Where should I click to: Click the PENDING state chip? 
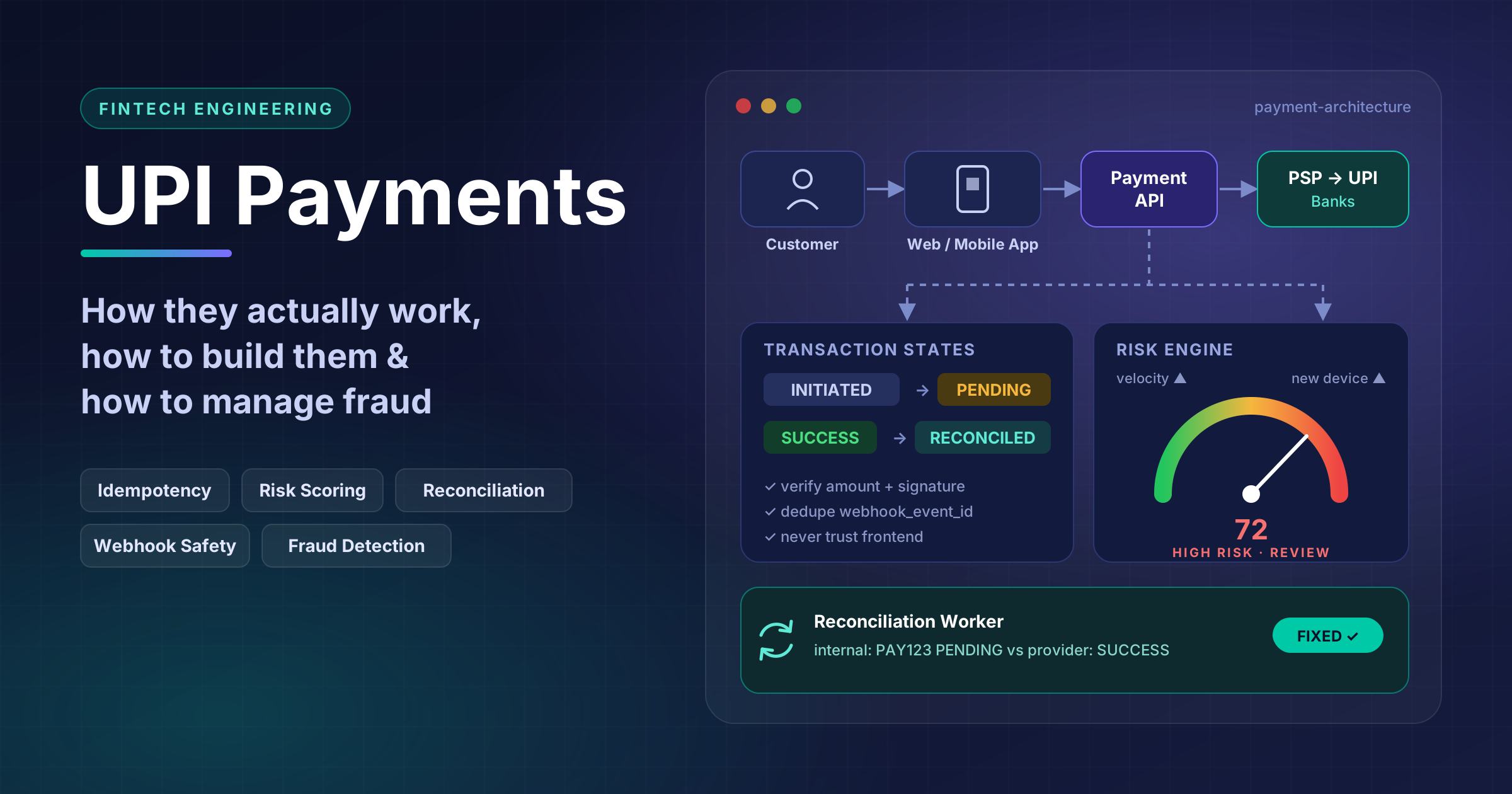(994, 389)
